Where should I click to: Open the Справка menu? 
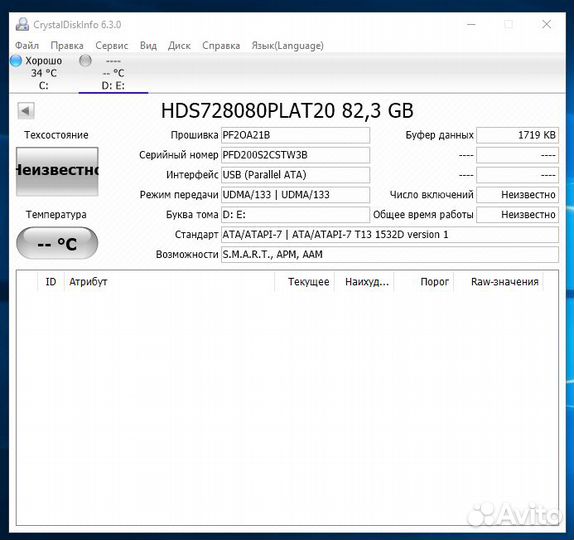(x=221, y=45)
